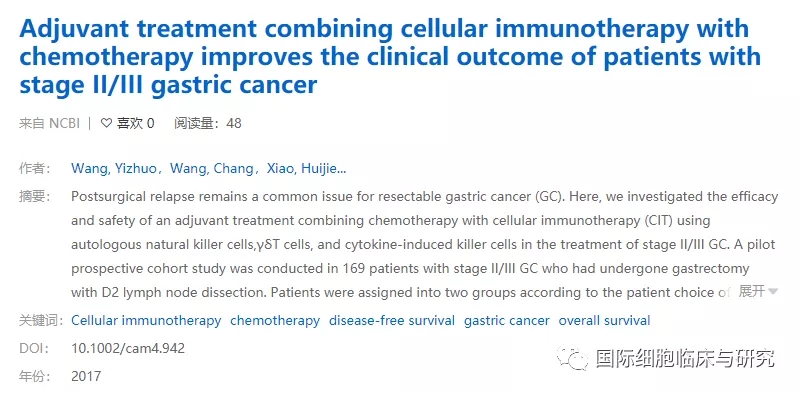800x393 pixels.
Task: Select keyword overall survival
Action: click(x=605, y=321)
